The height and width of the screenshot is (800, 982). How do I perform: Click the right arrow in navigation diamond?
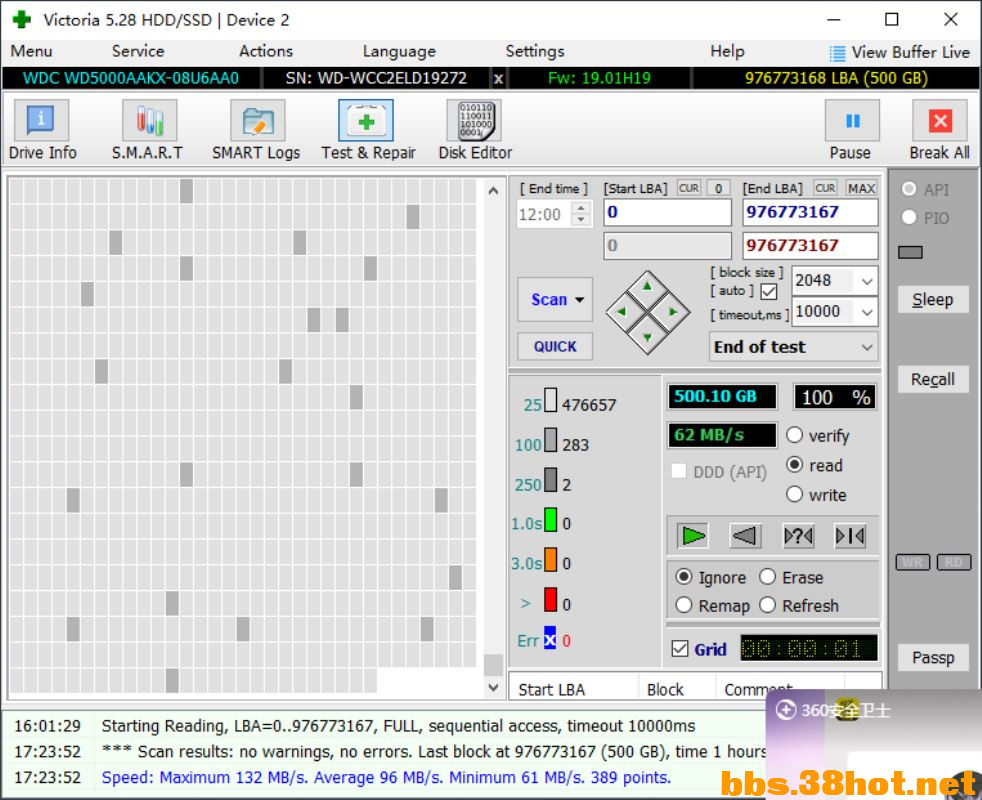(x=673, y=312)
